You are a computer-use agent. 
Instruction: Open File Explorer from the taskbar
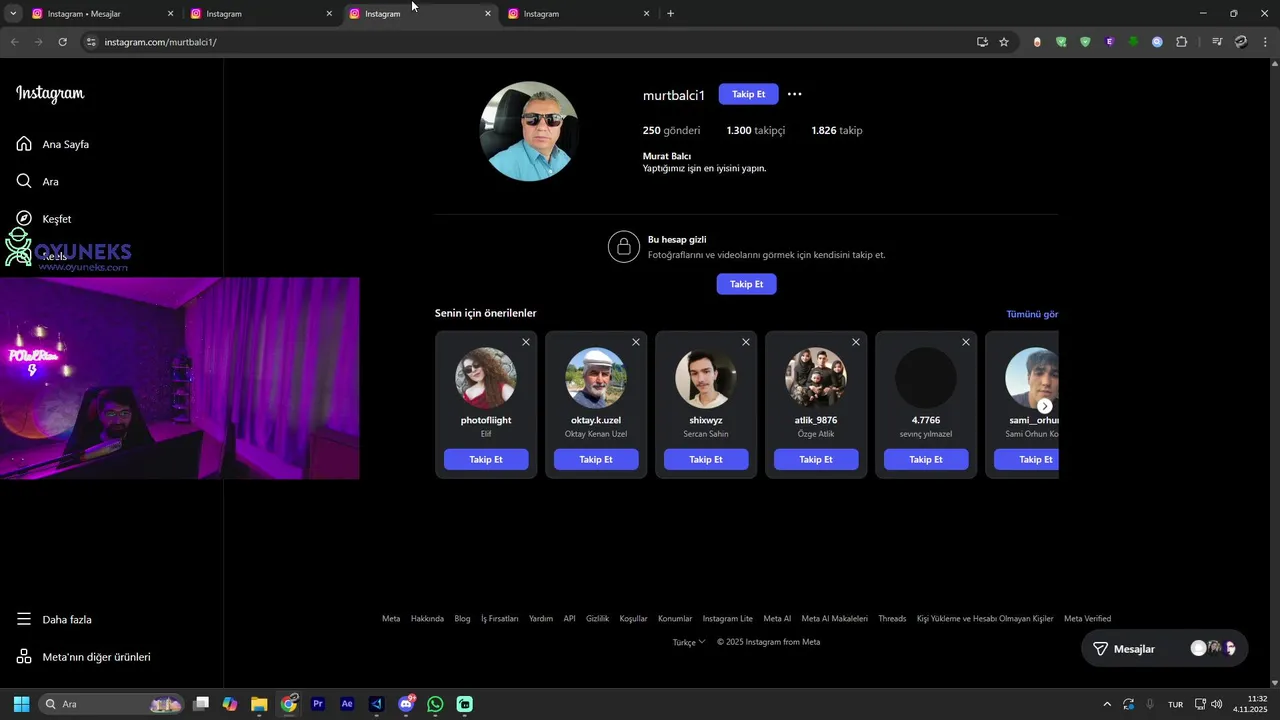[259, 704]
